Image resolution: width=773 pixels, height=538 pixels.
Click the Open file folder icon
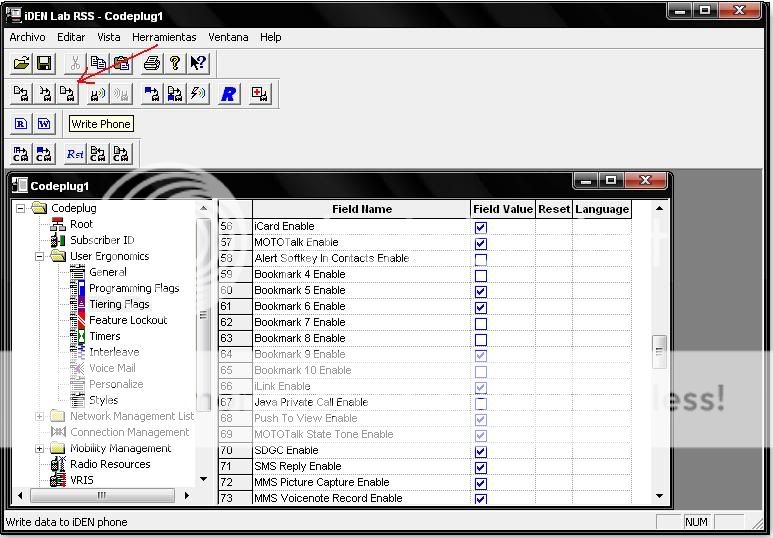point(22,63)
